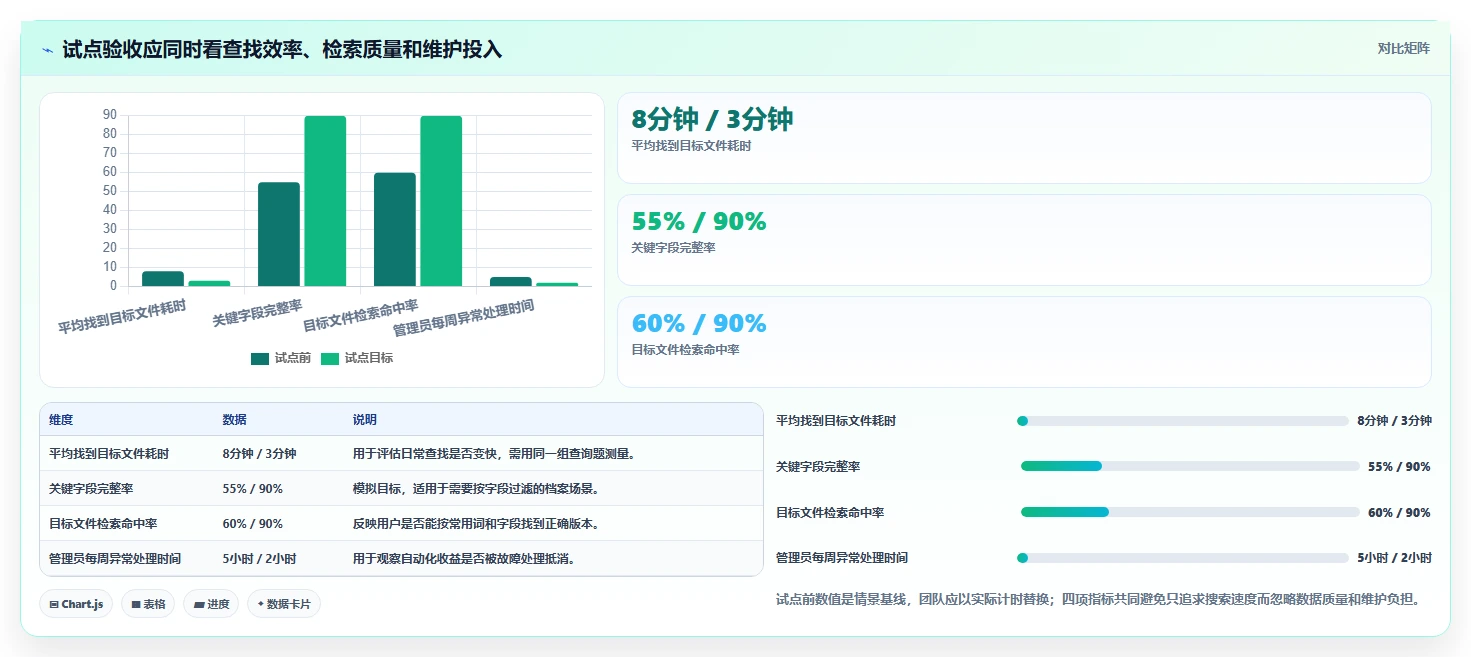Open the 60% / 90% data card
The width and height of the screenshot is (1471, 657).
coord(1024,342)
